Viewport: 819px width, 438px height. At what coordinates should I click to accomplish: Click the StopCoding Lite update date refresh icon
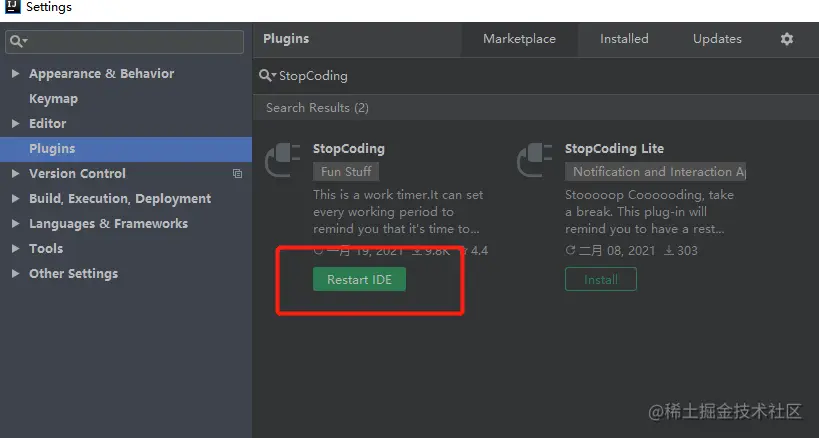tap(570, 251)
